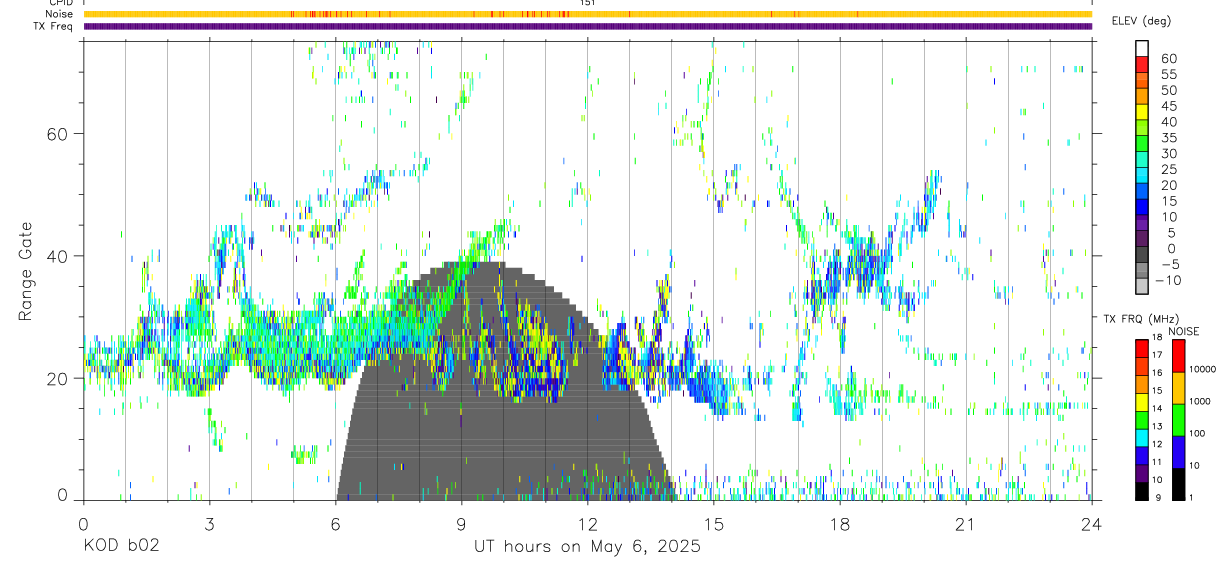The image size is (1228, 567).
Task: Click the '30' value on the ELEV legend
Action: 1170,153
